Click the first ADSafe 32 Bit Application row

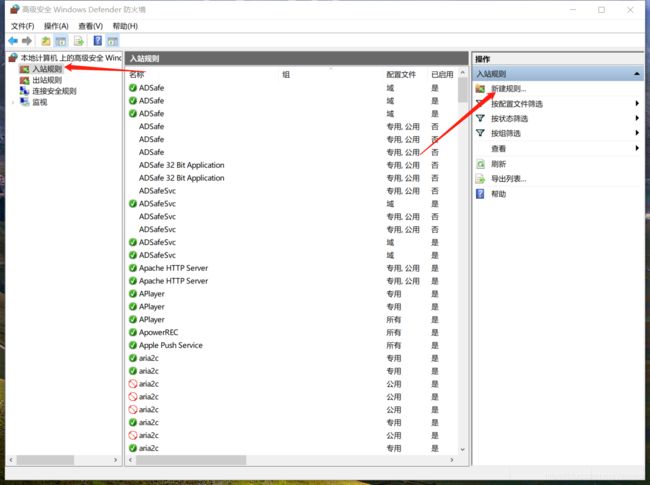pos(291,165)
